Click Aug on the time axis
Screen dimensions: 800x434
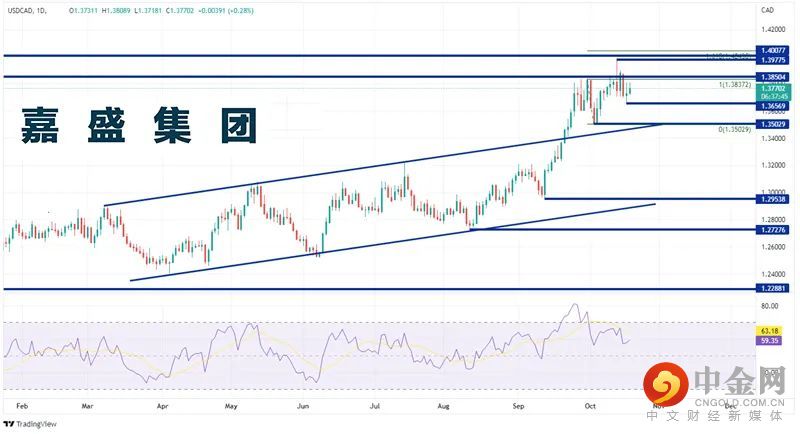point(443,406)
